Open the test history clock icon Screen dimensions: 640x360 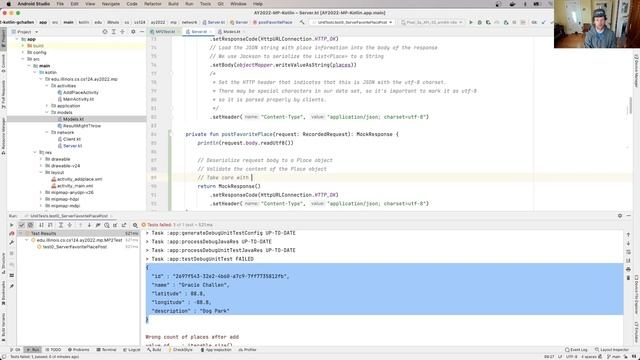[x=107, y=225]
